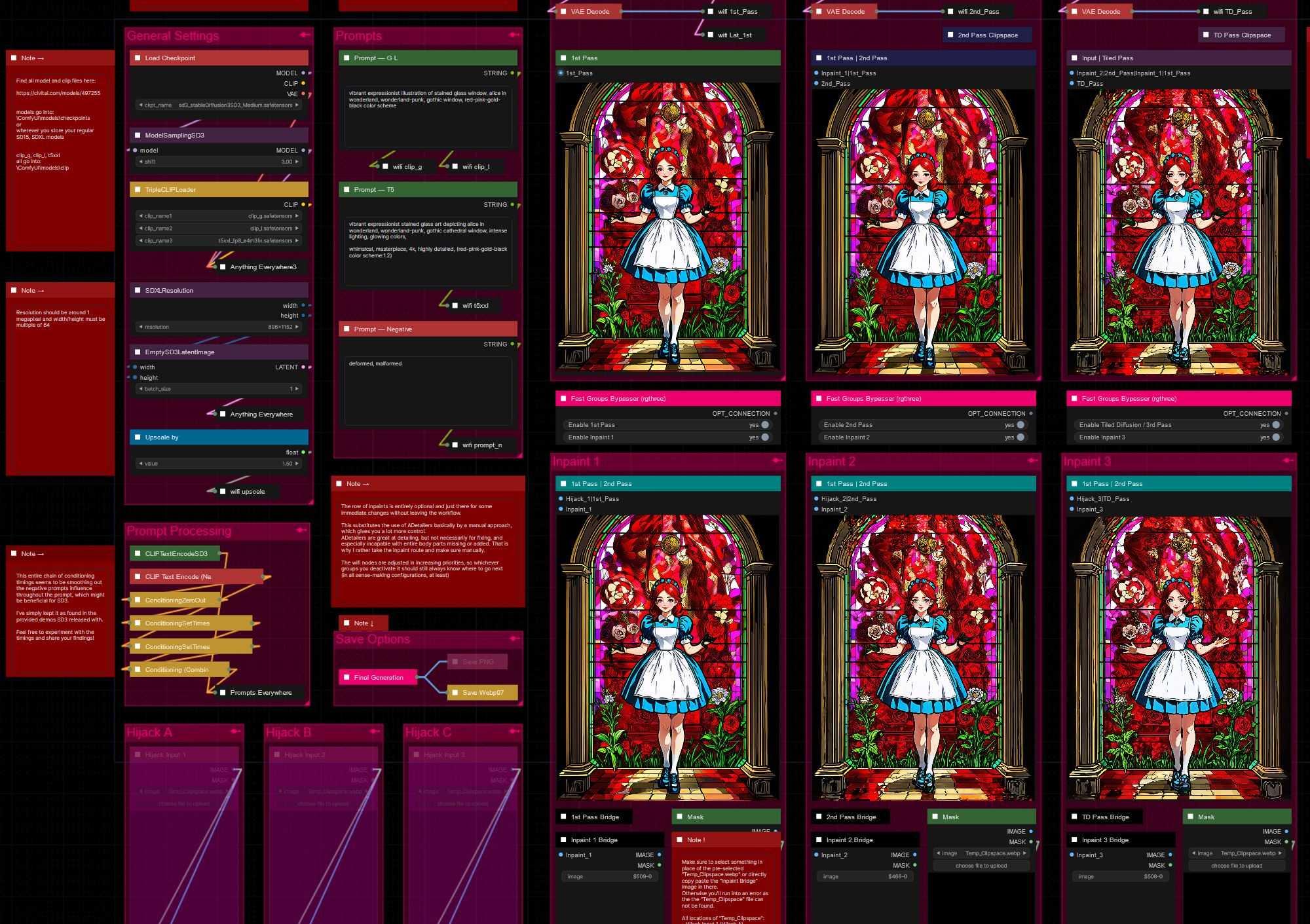Viewport: 1310px width, 924px height.
Task: Collapse the SDXLResolution node via its title square
Action: [138, 290]
